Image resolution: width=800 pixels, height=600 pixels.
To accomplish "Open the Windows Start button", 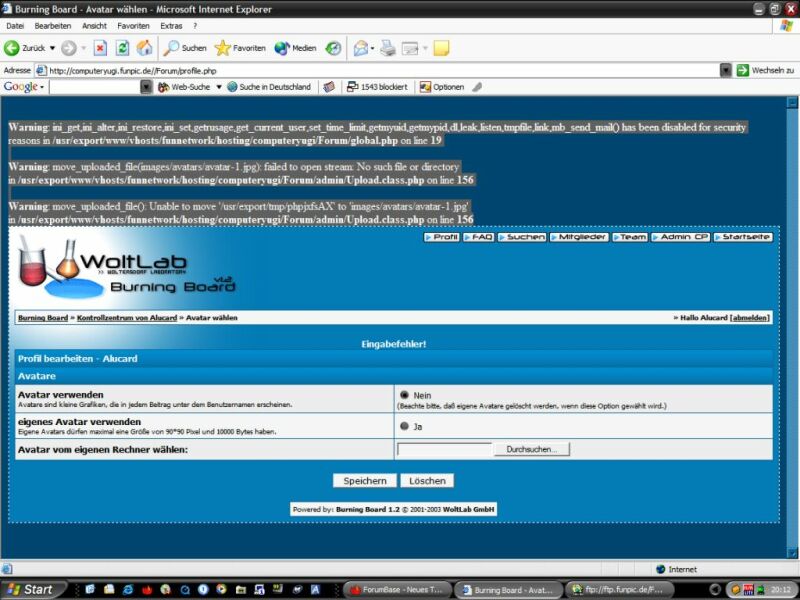I will click(32, 590).
